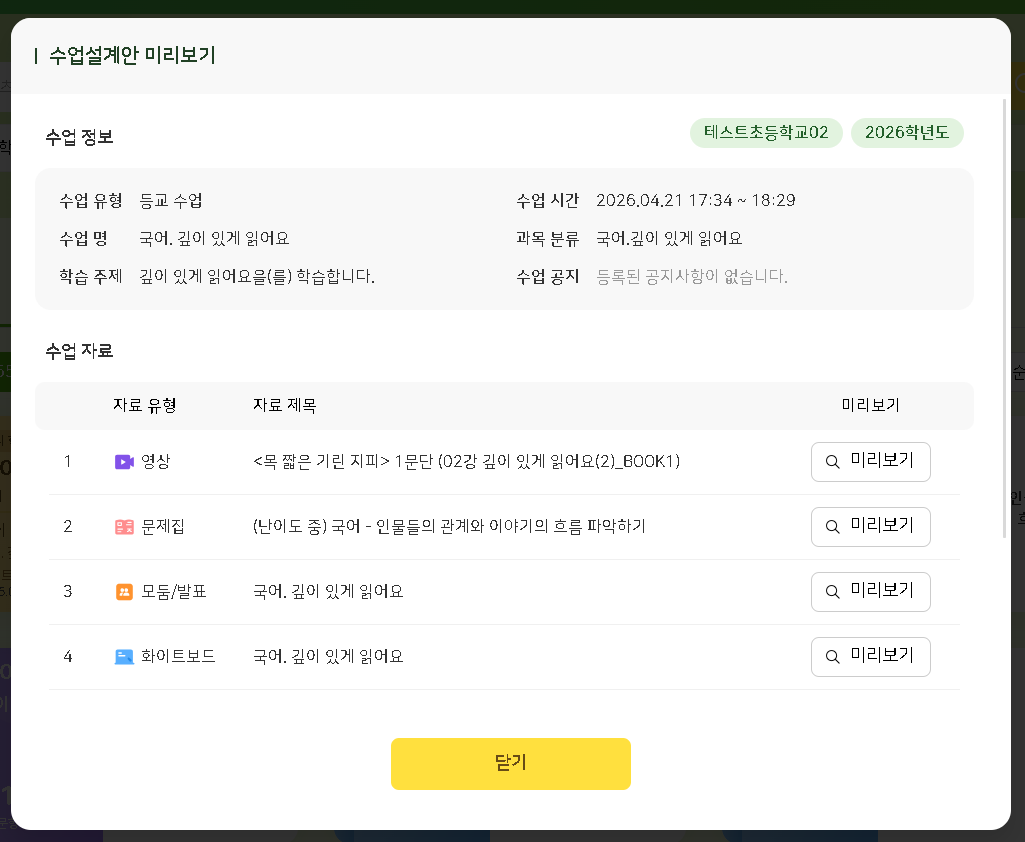Click the class time 2026.04.21 17:34 ~ 18:29
The height and width of the screenshot is (842, 1025).
[x=695, y=200]
